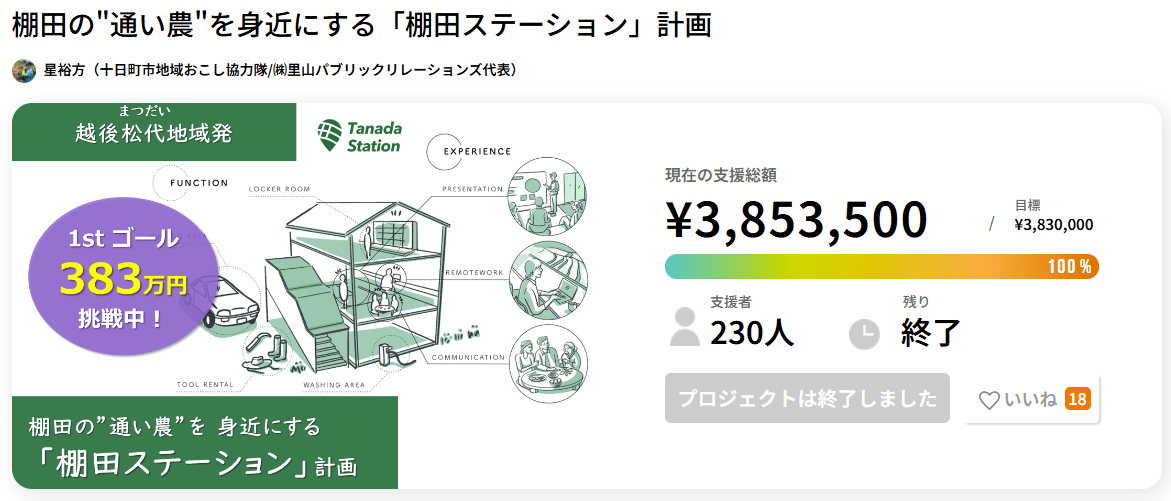Image resolution: width=1171 pixels, height=501 pixels.
Task: Click the 100% label on progress bar
Action: coord(1069,266)
